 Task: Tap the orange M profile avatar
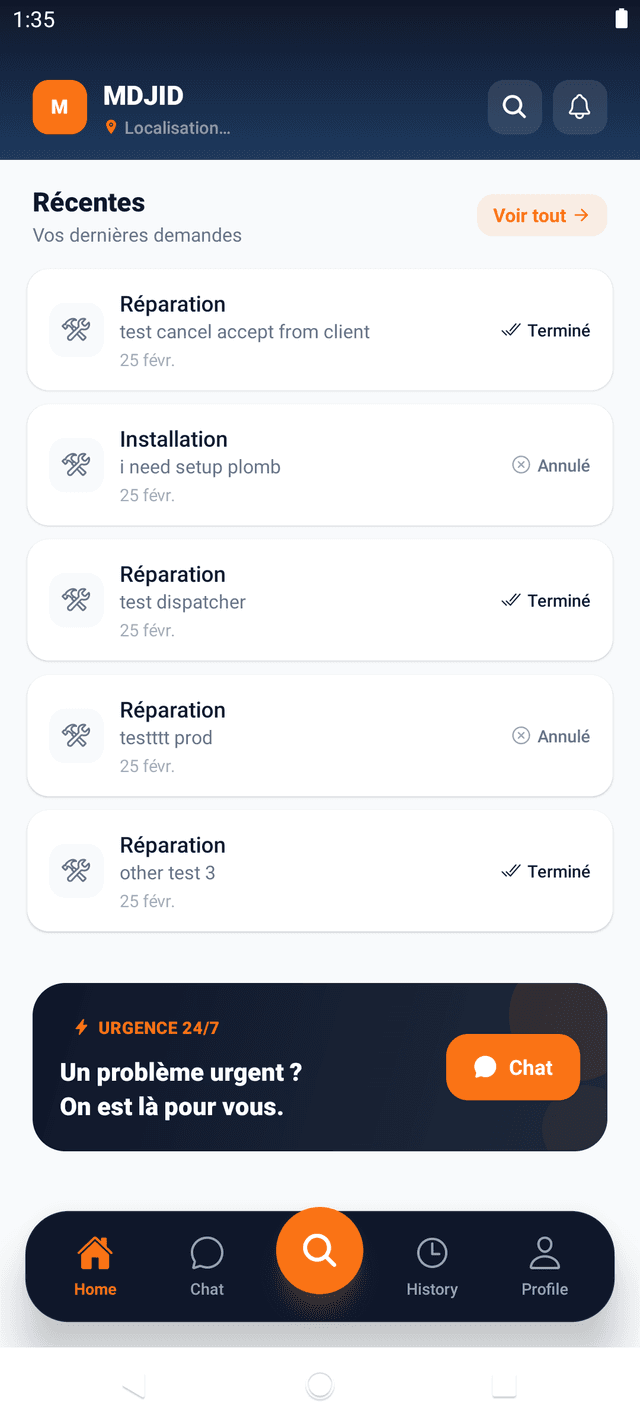pyautogui.click(x=60, y=107)
